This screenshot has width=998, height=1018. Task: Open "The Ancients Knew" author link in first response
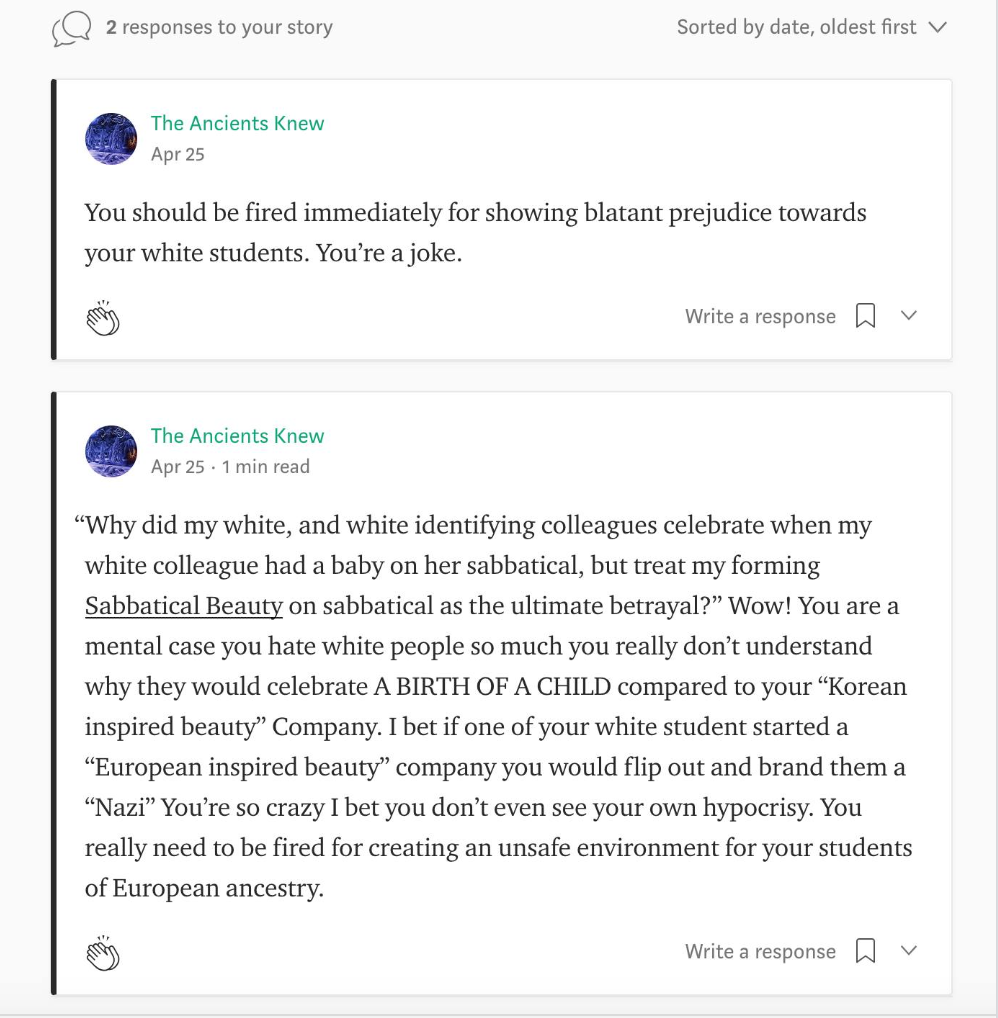pyautogui.click(x=237, y=123)
